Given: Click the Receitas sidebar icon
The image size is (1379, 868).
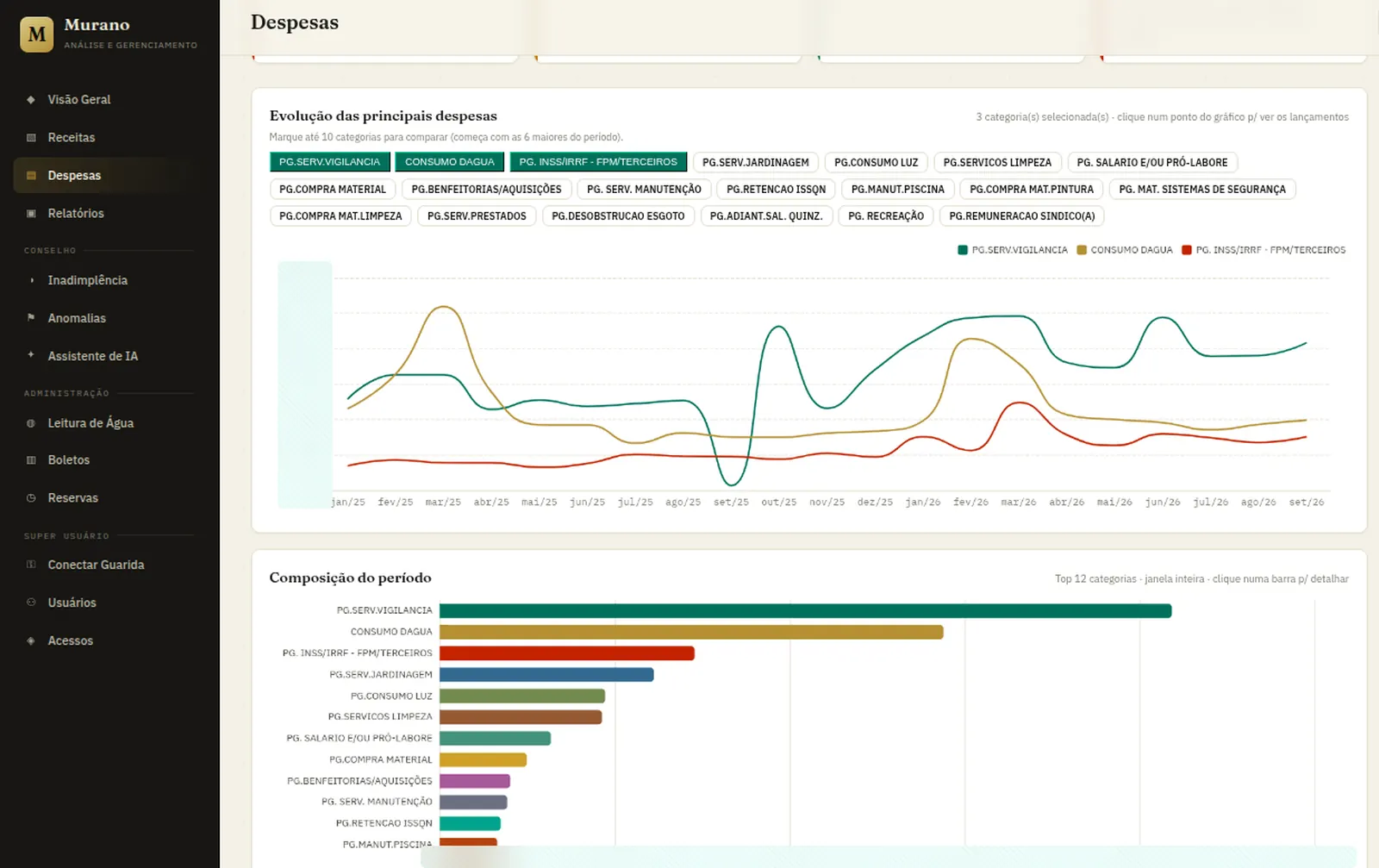Looking at the screenshot, I should 31,138.
